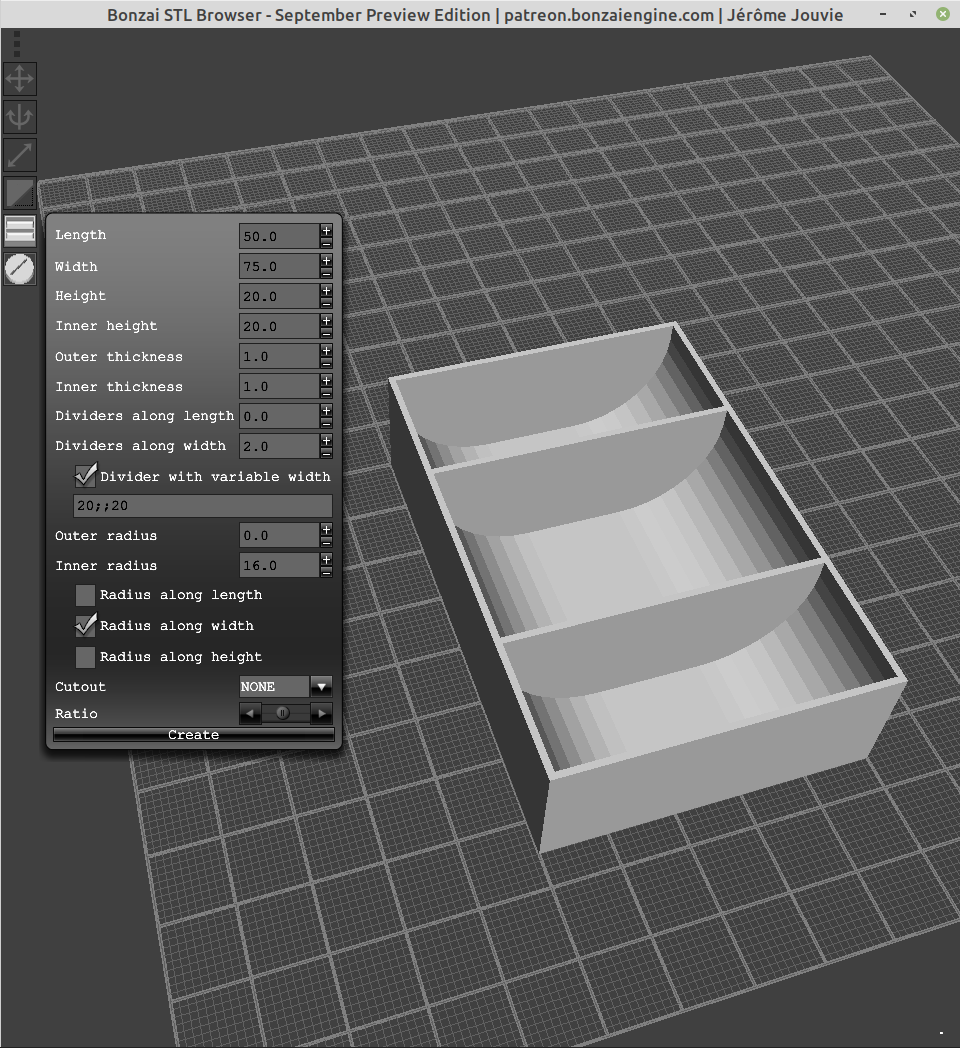Decrease Dividers along length value
The height and width of the screenshot is (1048, 960).
[326, 422]
